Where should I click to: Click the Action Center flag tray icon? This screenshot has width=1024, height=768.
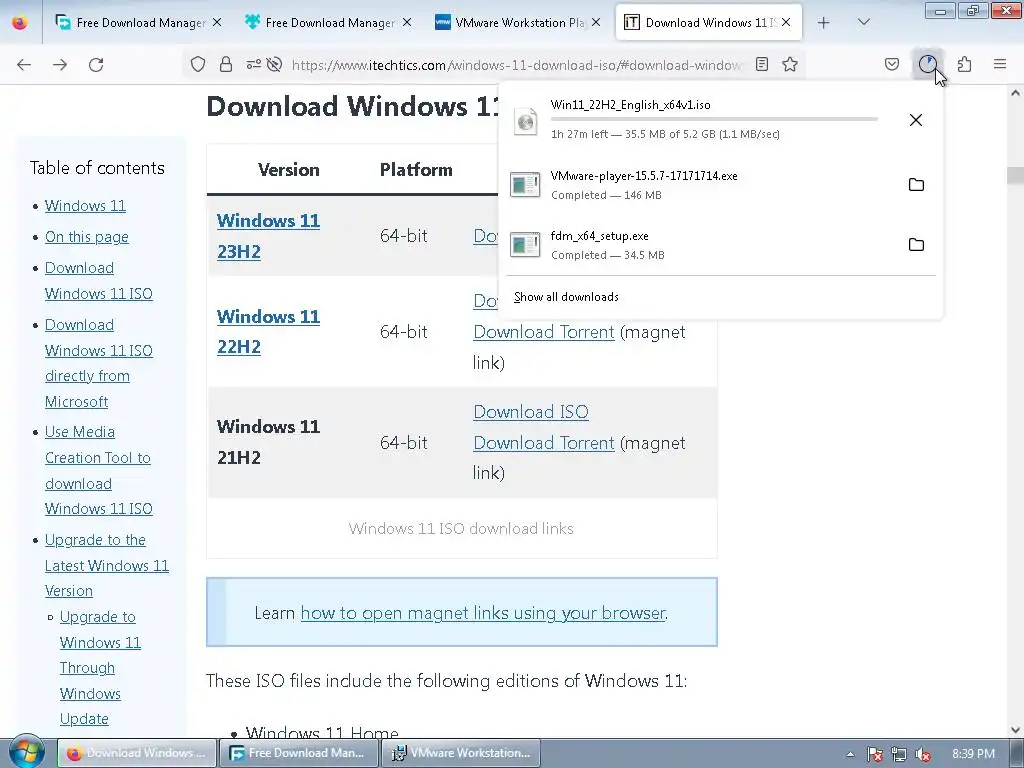[x=875, y=754]
